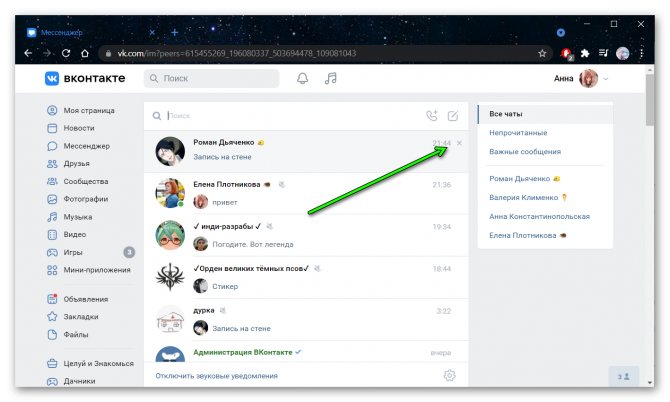The image size is (670, 402).
Task: Click the red extension icon with badge
Action: [x=567, y=54]
